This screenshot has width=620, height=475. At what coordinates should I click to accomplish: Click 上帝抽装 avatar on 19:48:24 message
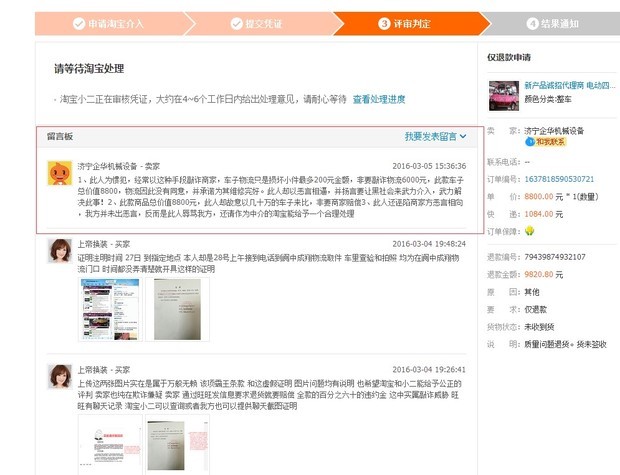point(60,251)
